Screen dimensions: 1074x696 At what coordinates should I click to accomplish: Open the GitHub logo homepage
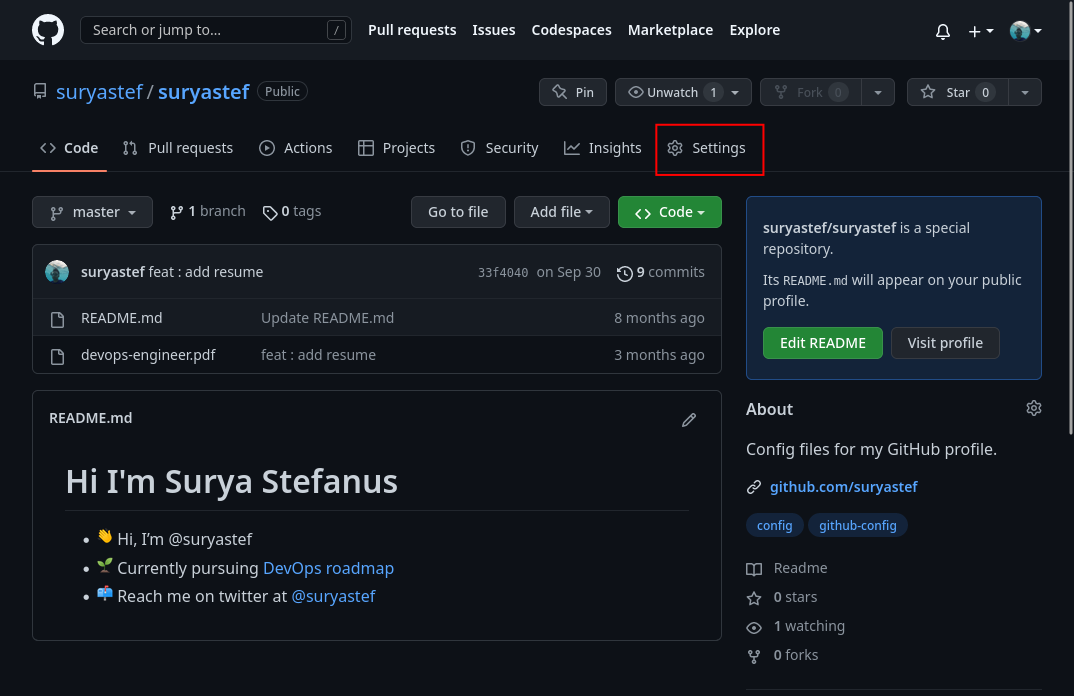(x=48, y=30)
